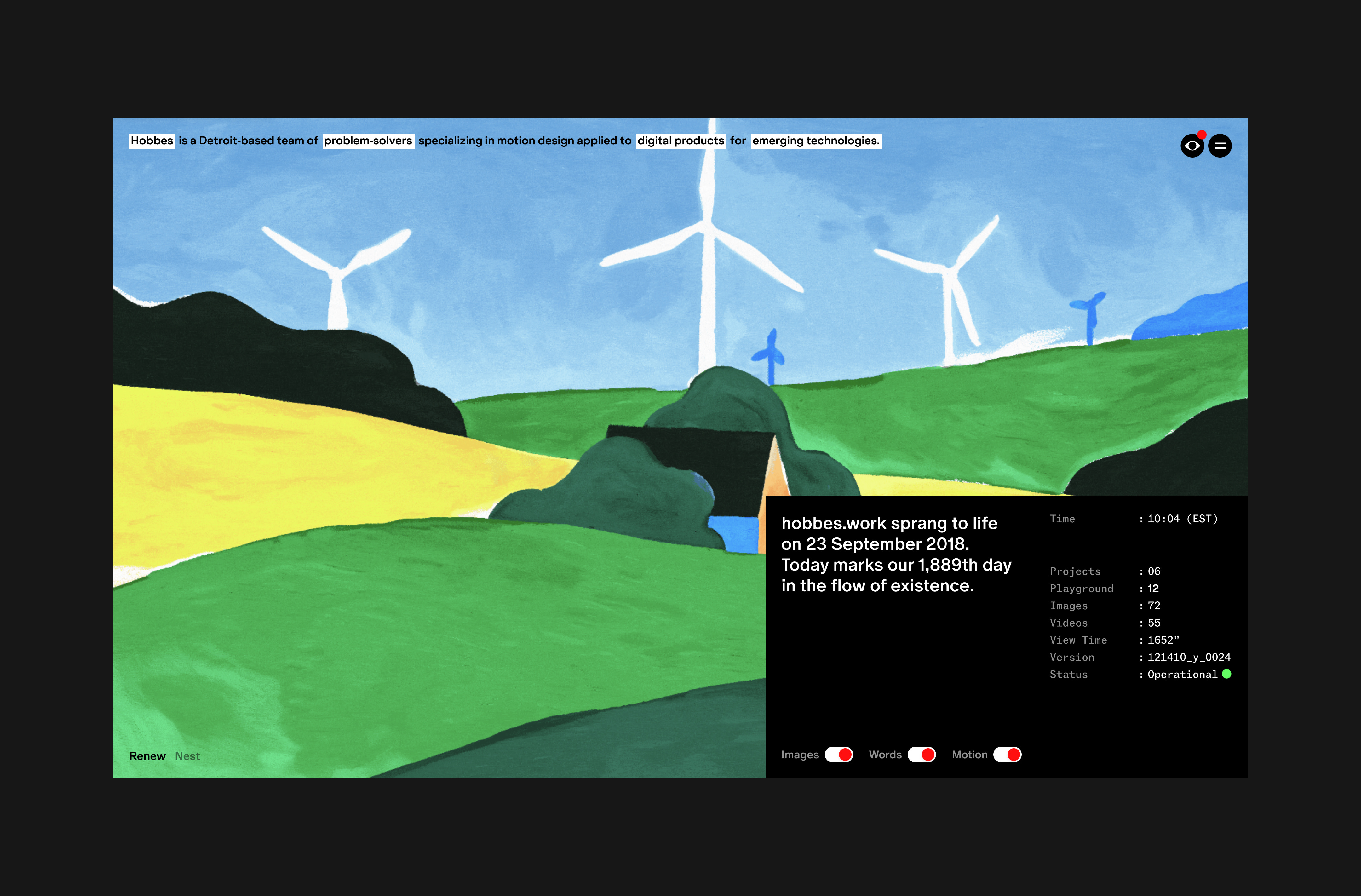
Task: Click the eye visibility icon
Action: click(1192, 146)
